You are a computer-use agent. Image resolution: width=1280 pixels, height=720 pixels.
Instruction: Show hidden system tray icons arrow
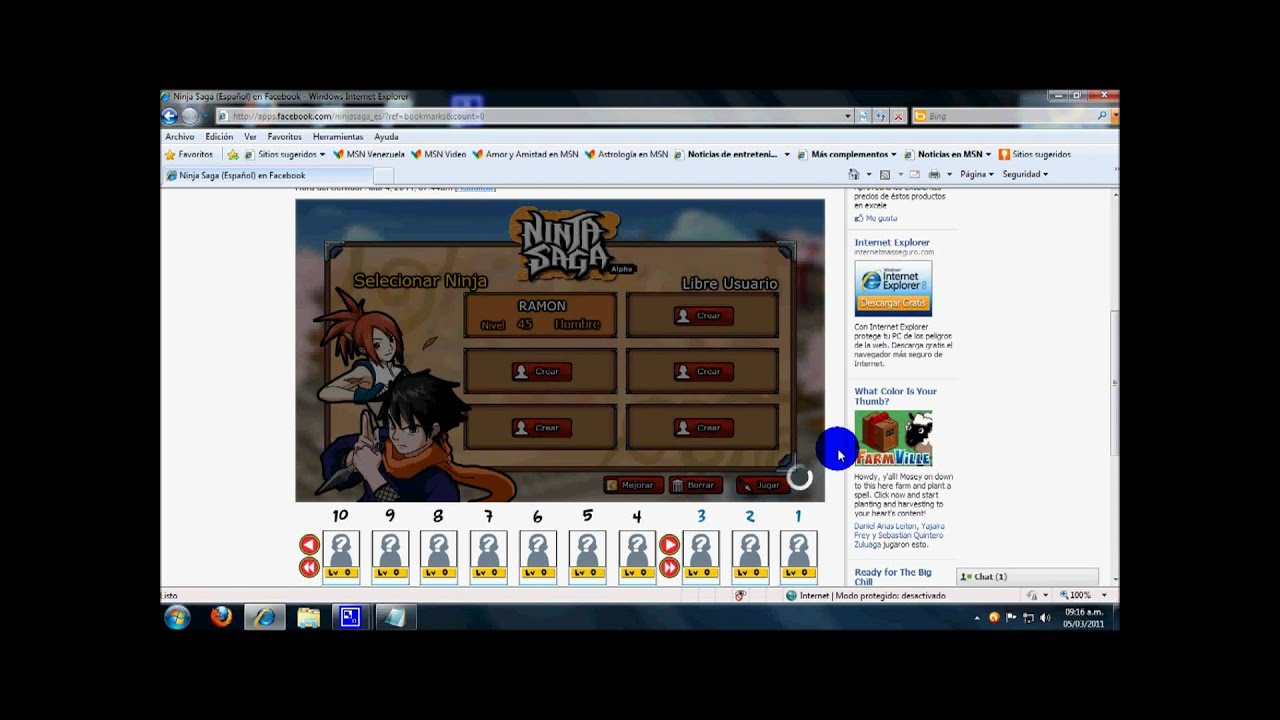point(977,618)
